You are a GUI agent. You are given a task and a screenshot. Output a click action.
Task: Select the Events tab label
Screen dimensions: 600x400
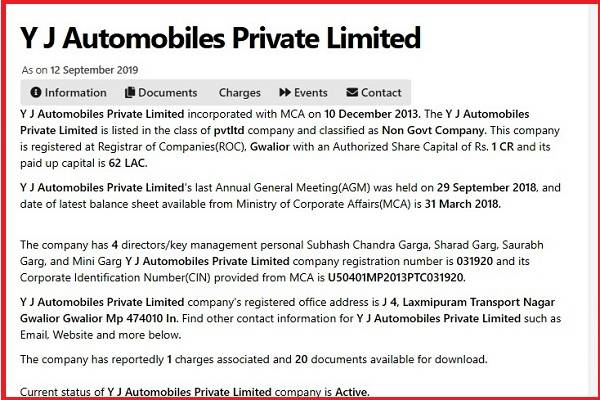click(x=310, y=93)
